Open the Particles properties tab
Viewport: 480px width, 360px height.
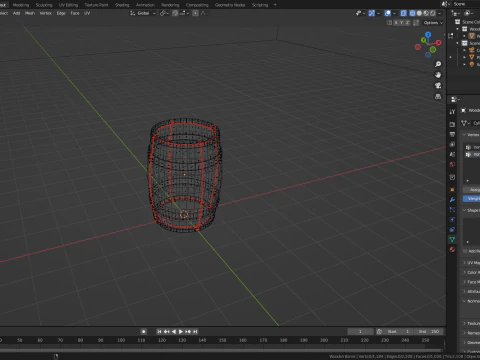[452, 210]
